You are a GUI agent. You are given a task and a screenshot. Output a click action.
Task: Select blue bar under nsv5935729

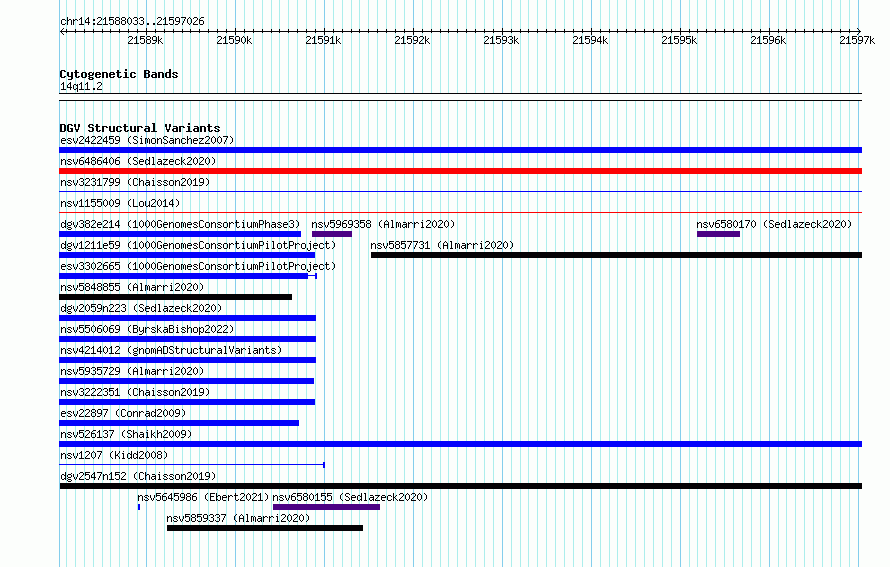[x=187, y=381]
